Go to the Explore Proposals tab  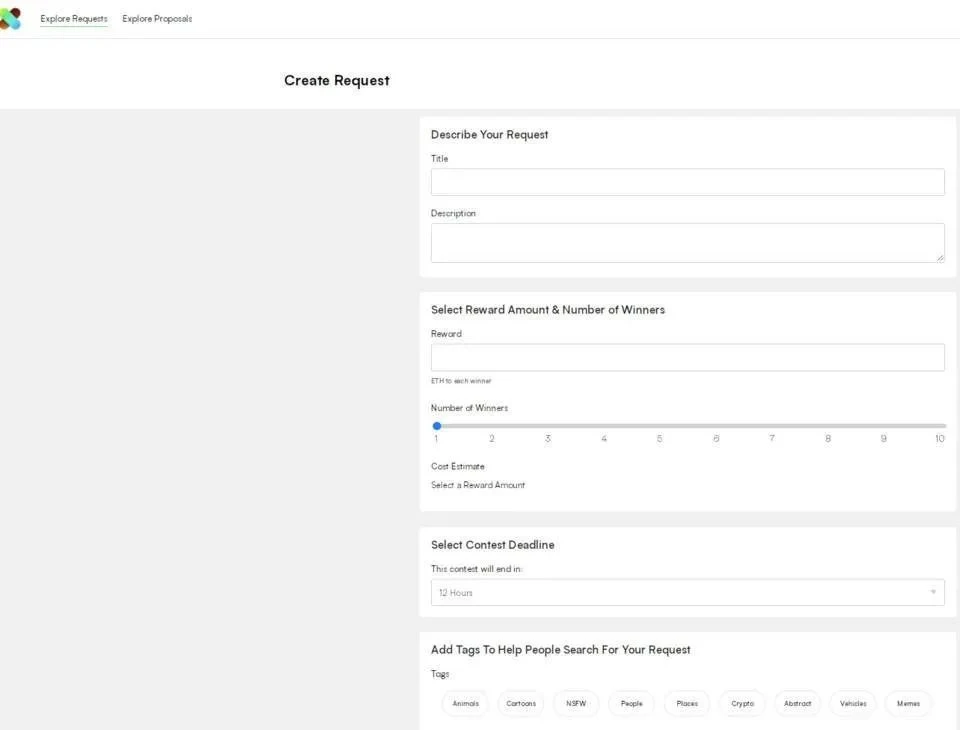157,19
